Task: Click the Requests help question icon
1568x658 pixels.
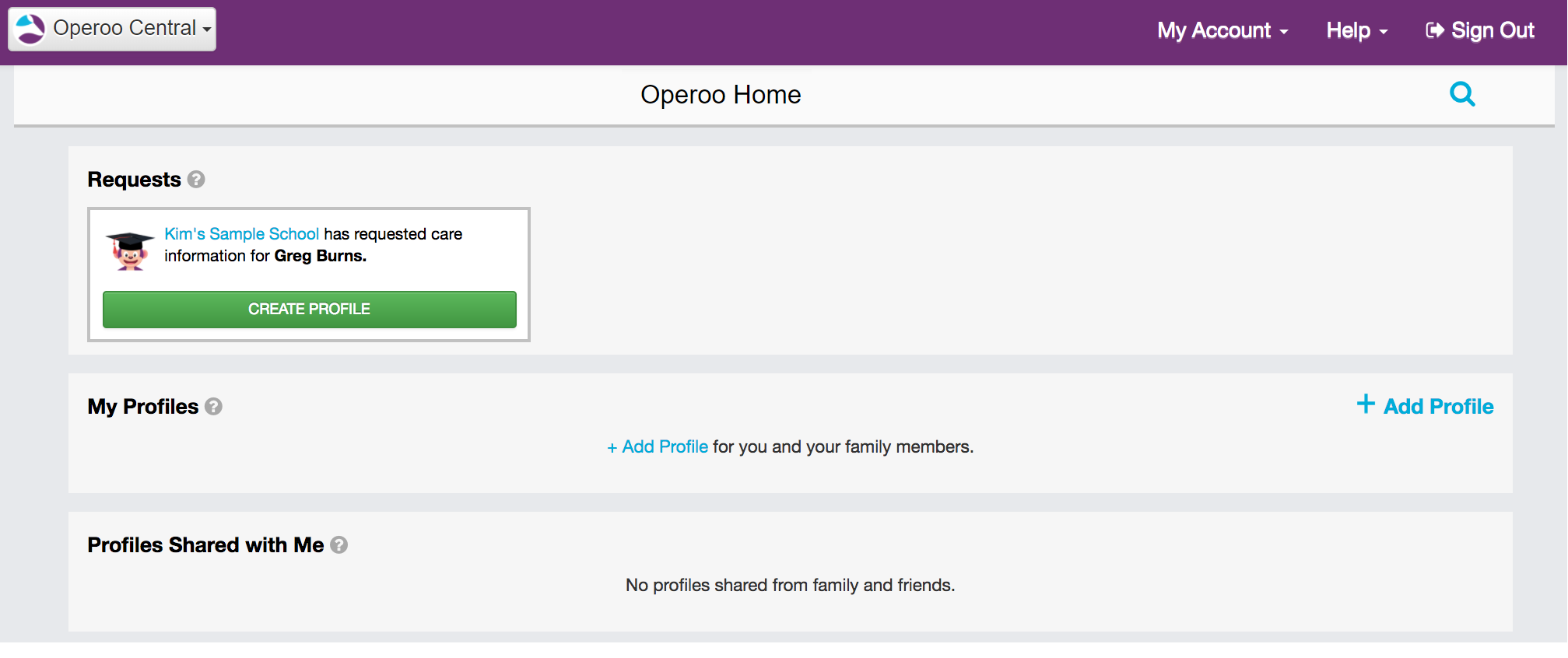Action: pos(197,180)
